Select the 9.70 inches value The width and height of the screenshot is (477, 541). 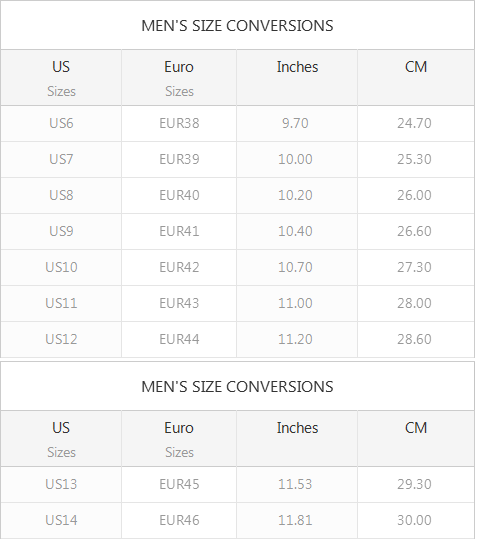coord(295,123)
